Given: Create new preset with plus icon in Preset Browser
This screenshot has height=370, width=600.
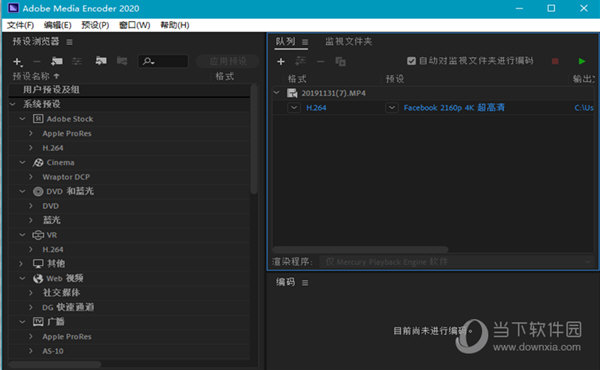Looking at the screenshot, I should coord(17,61).
